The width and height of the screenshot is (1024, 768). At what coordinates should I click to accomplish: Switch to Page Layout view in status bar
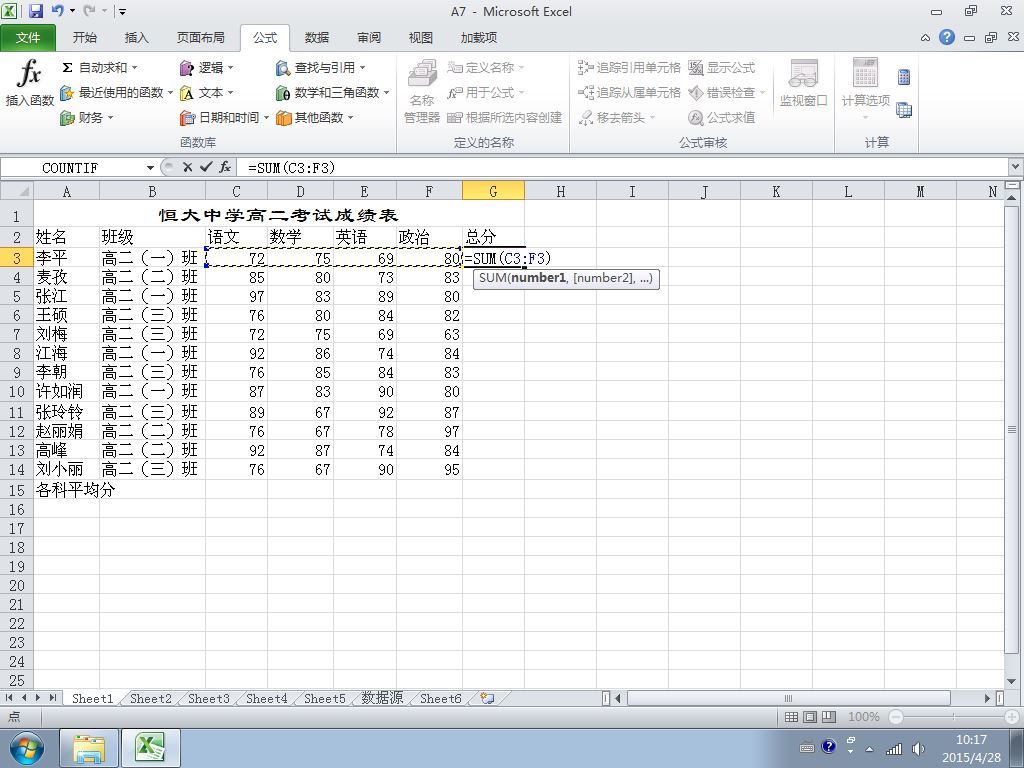pyautogui.click(x=810, y=717)
